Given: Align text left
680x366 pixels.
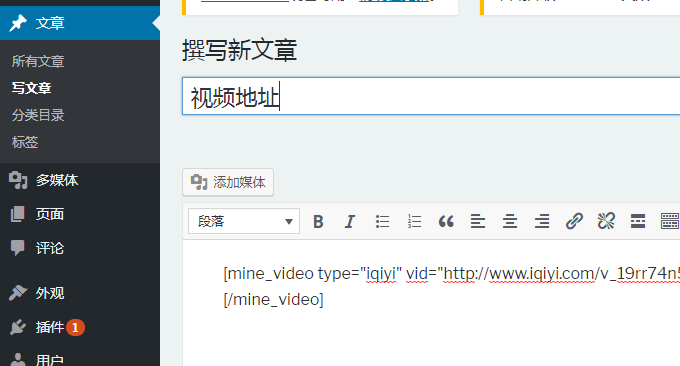Looking at the screenshot, I should [x=478, y=222].
